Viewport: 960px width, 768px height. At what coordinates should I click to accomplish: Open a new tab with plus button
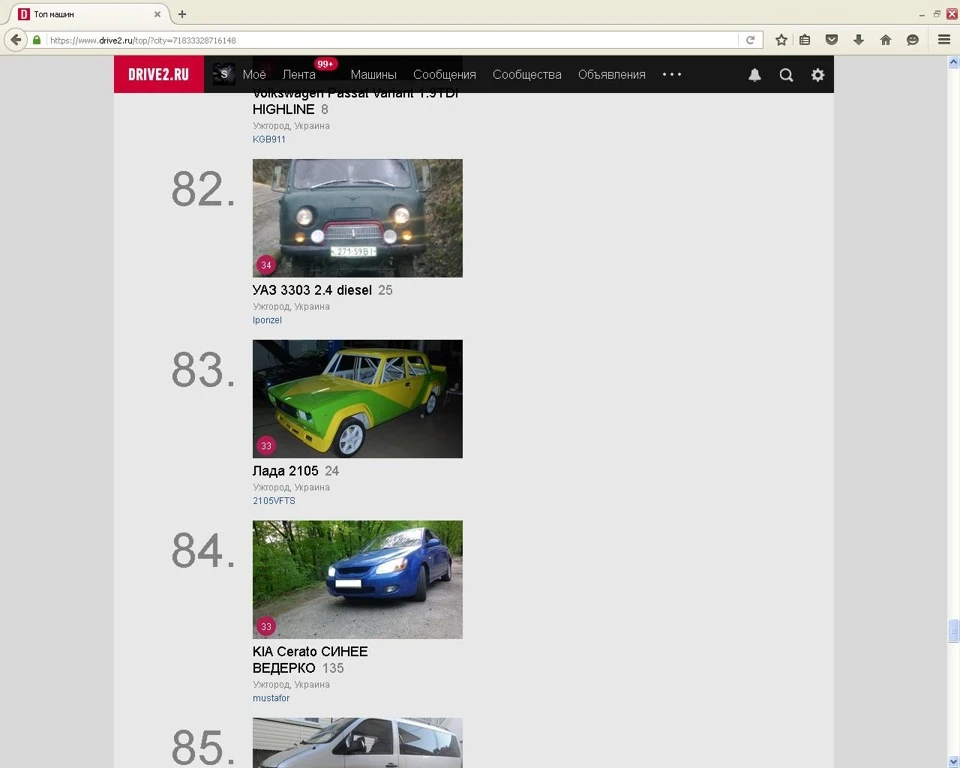tap(182, 14)
